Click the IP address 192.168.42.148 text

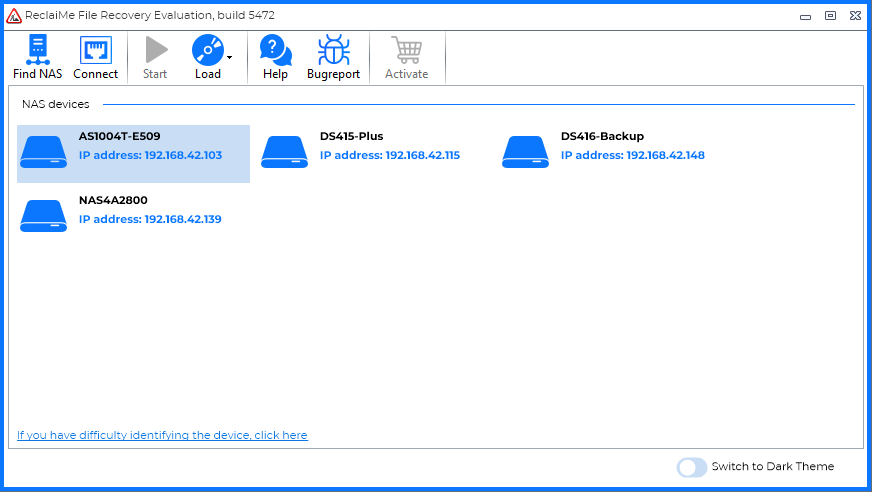(632, 156)
